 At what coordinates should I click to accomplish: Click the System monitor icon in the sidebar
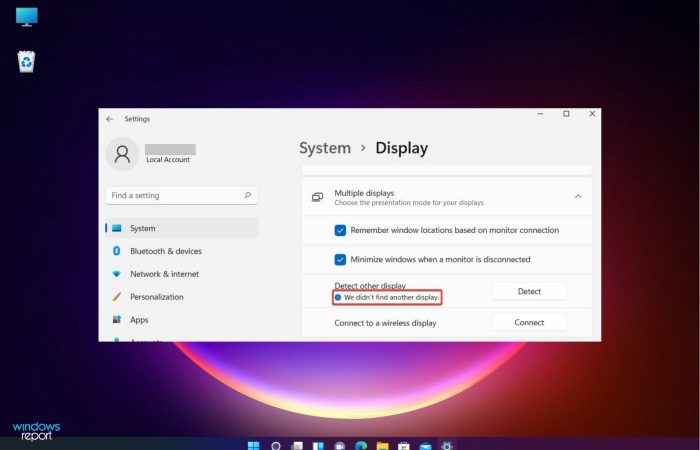[117, 228]
